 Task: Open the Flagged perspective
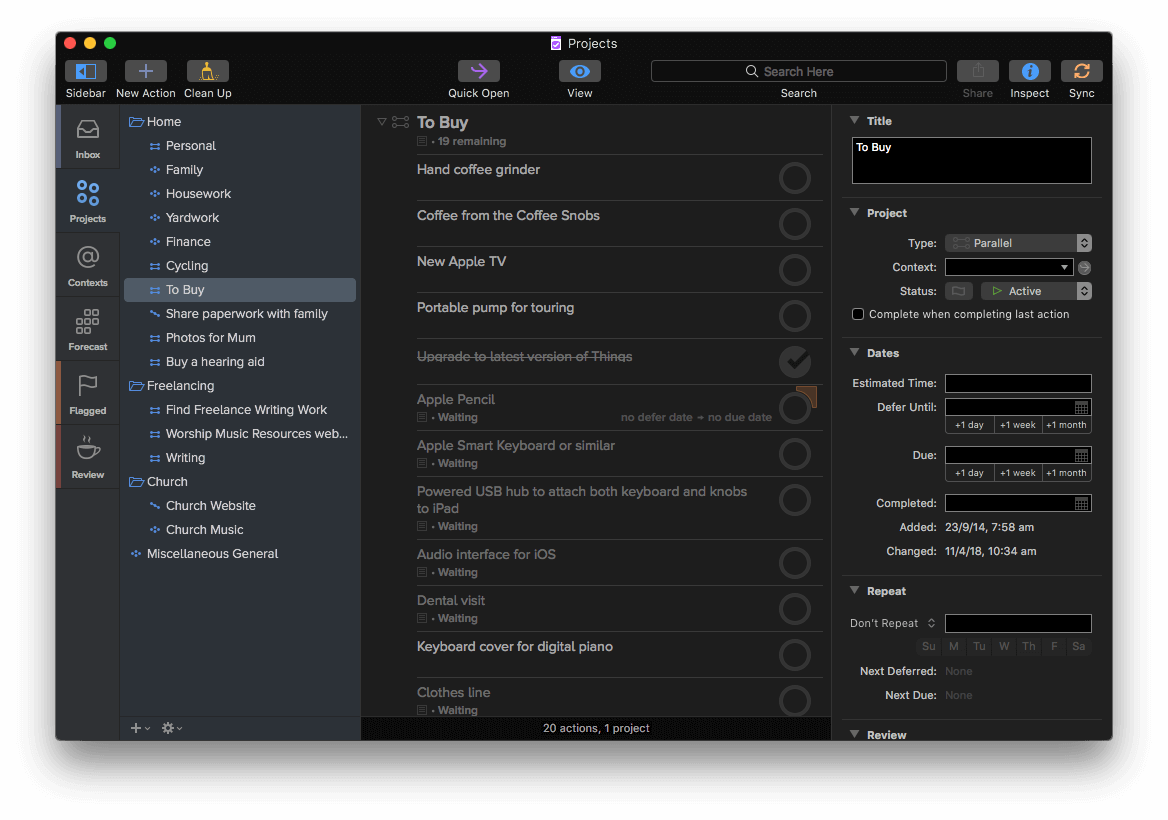(x=87, y=393)
